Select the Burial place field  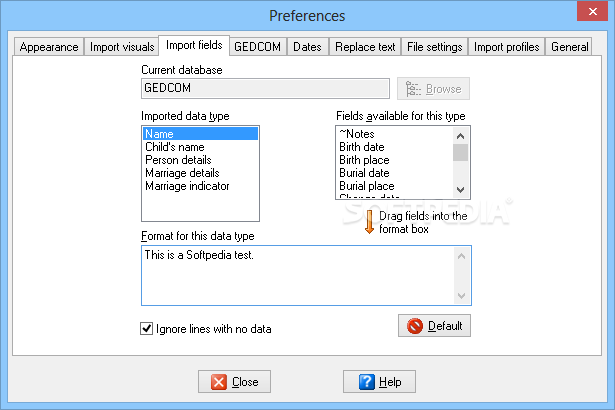[x=395, y=186]
